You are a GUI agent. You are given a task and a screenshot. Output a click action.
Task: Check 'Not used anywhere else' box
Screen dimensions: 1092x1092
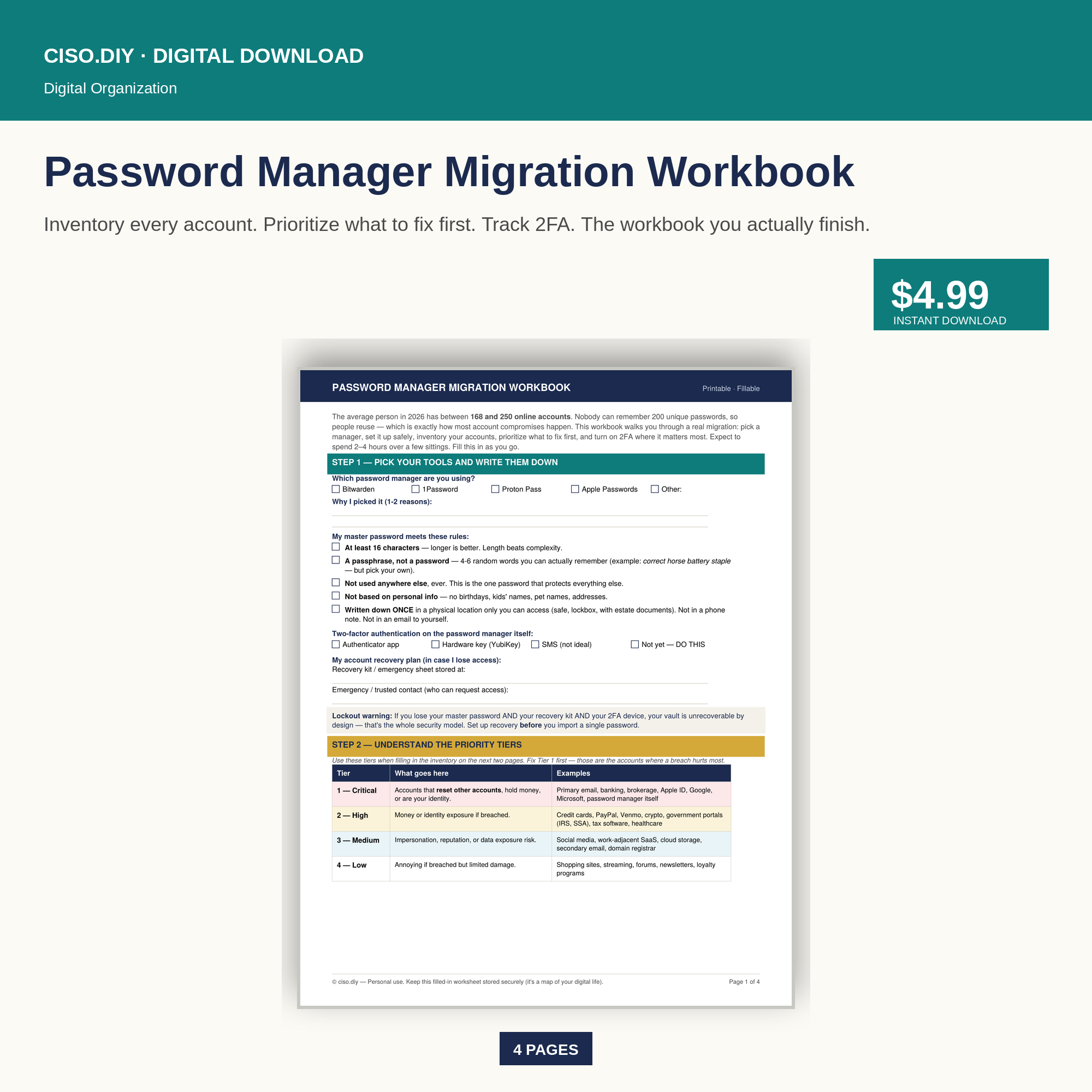pos(336,582)
